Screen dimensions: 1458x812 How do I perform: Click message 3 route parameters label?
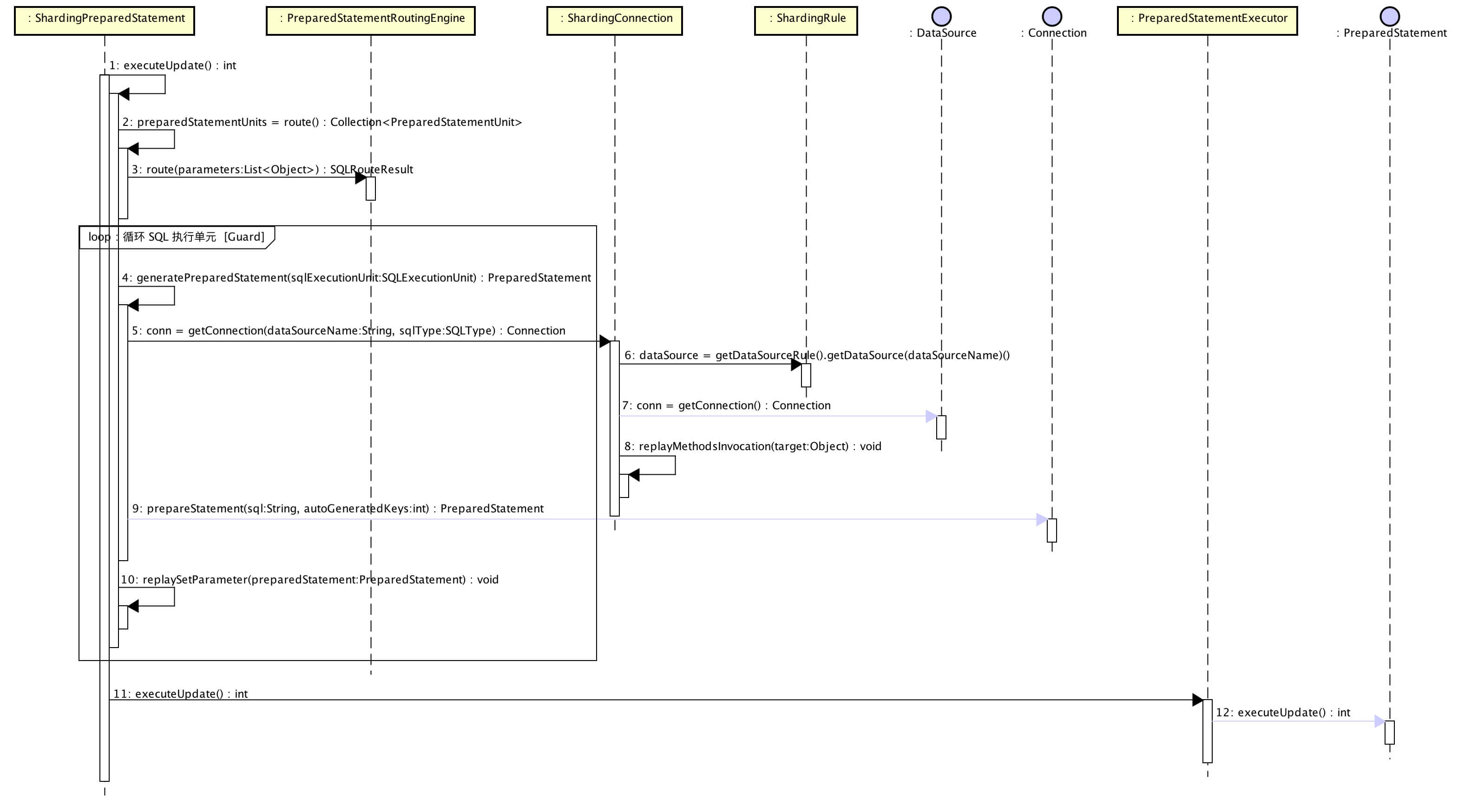tap(272, 170)
